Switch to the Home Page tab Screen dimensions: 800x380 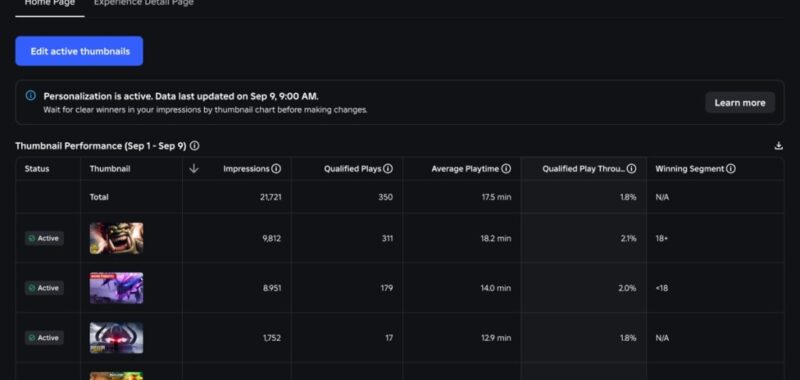49,4
